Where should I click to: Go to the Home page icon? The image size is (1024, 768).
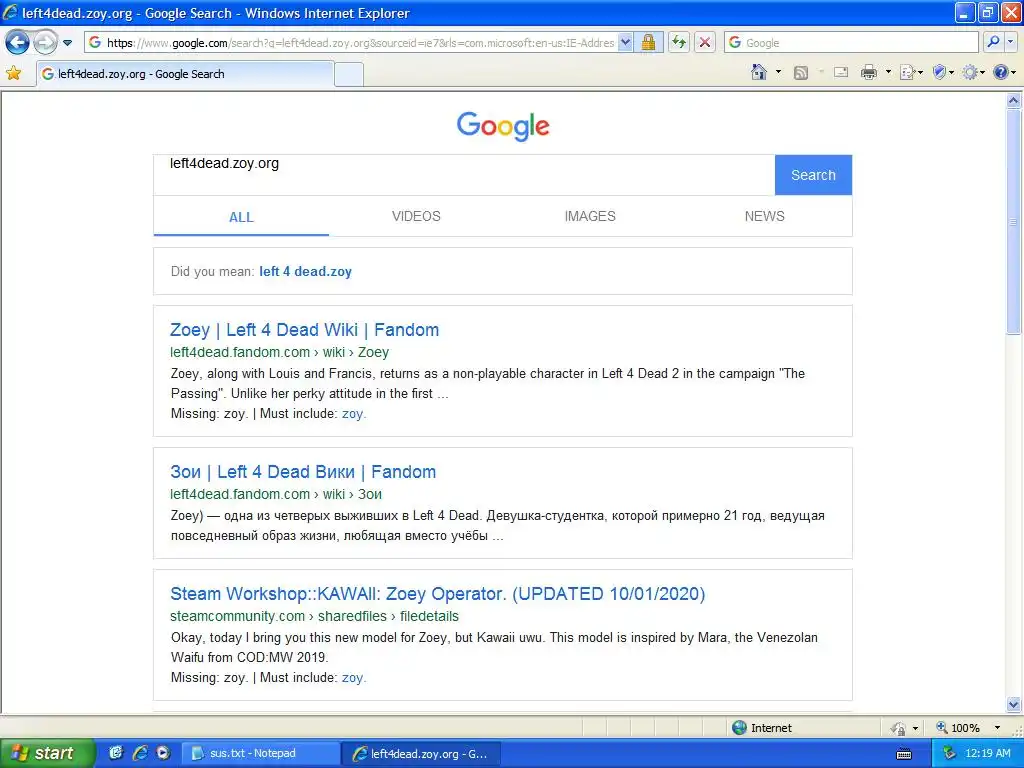759,72
